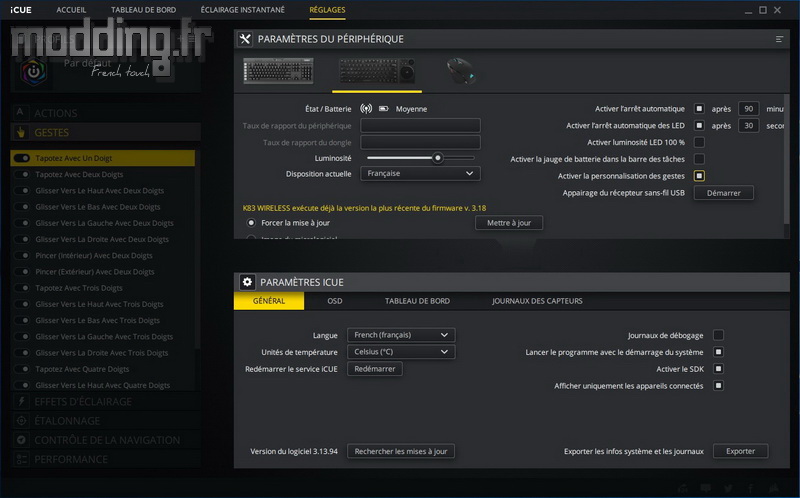Toggle Afficher uniquement les appareils connectés checkbox
The width and height of the screenshot is (800, 498).
click(x=718, y=386)
